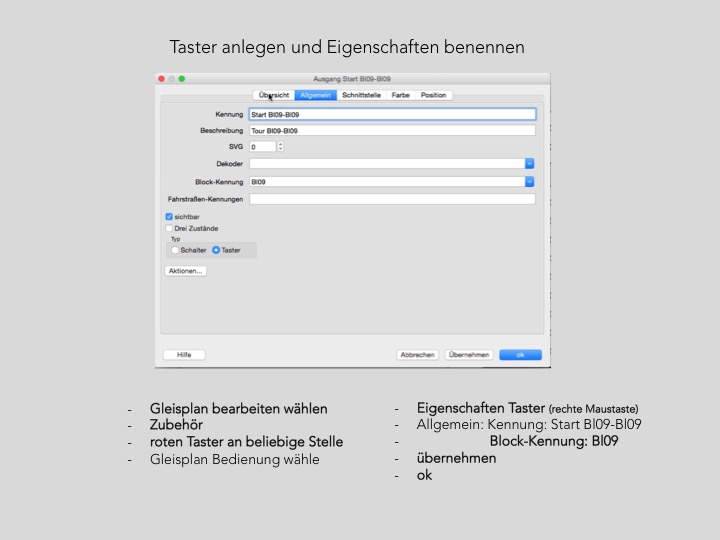Choose the Taster radio option

(216, 250)
